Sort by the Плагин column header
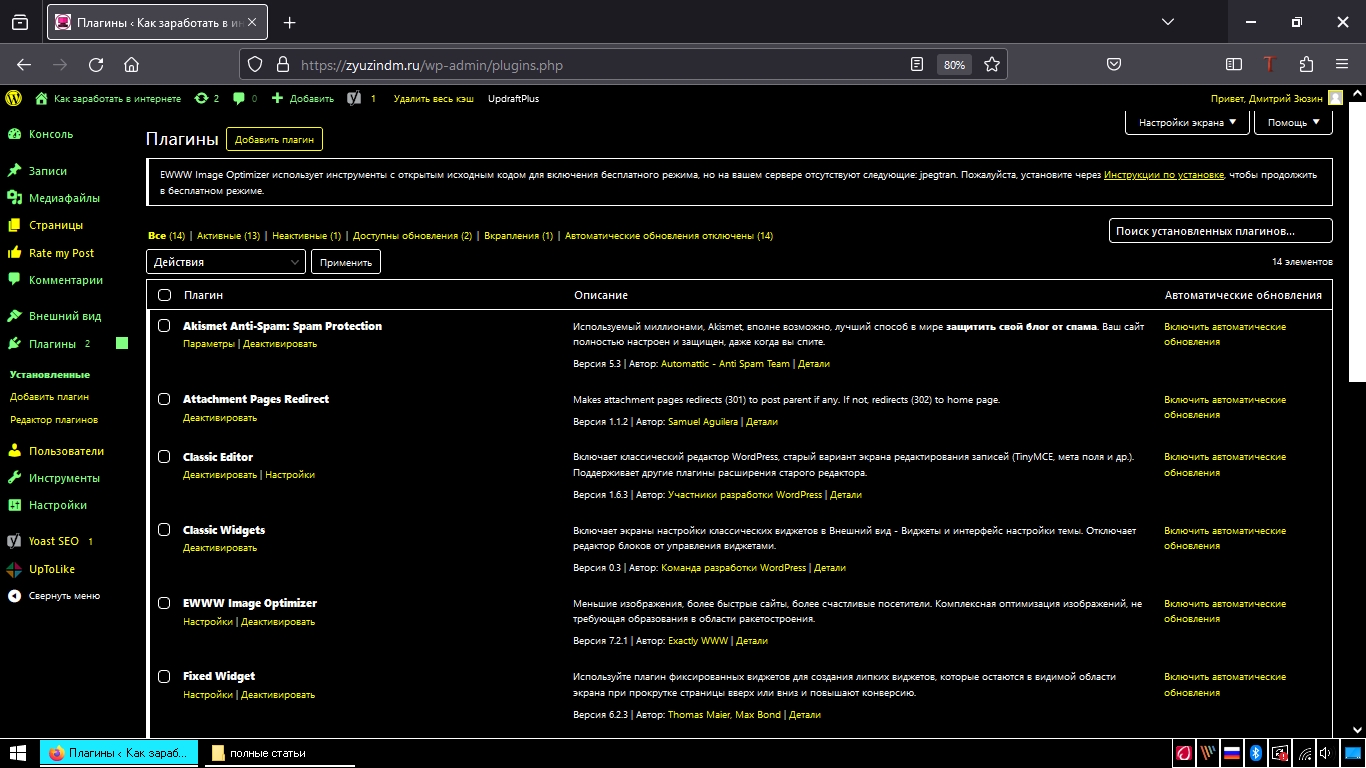 203,295
